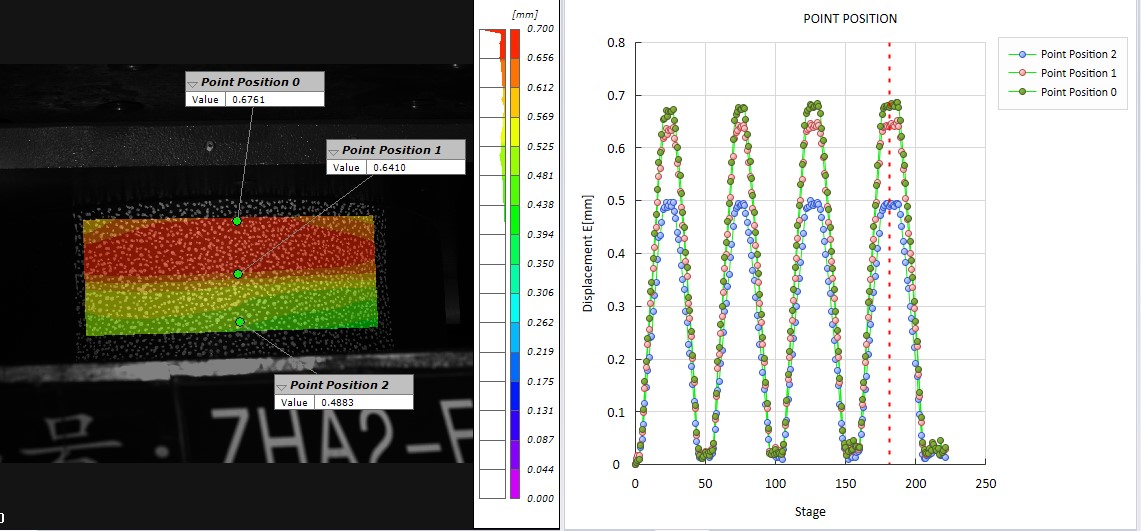Click the 0.4883 value of Point Position 2
1141x531 pixels.
363,401
